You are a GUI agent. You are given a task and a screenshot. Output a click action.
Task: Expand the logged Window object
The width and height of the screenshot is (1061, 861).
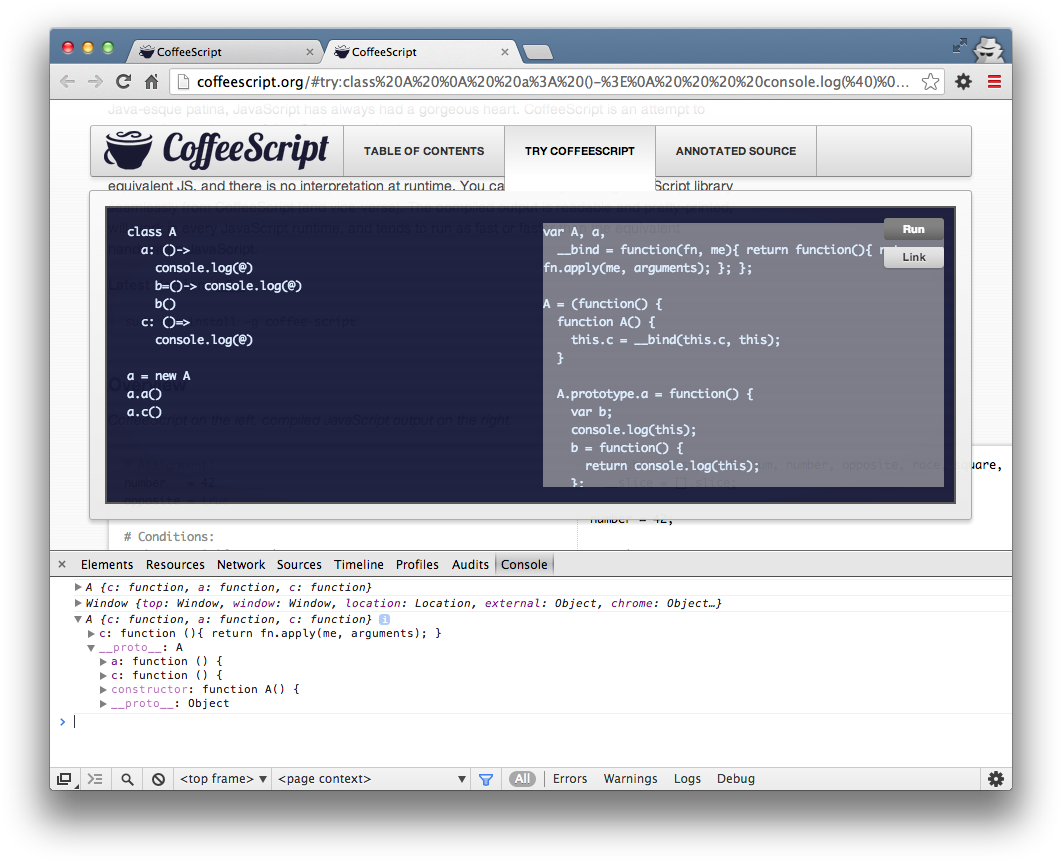[78, 603]
